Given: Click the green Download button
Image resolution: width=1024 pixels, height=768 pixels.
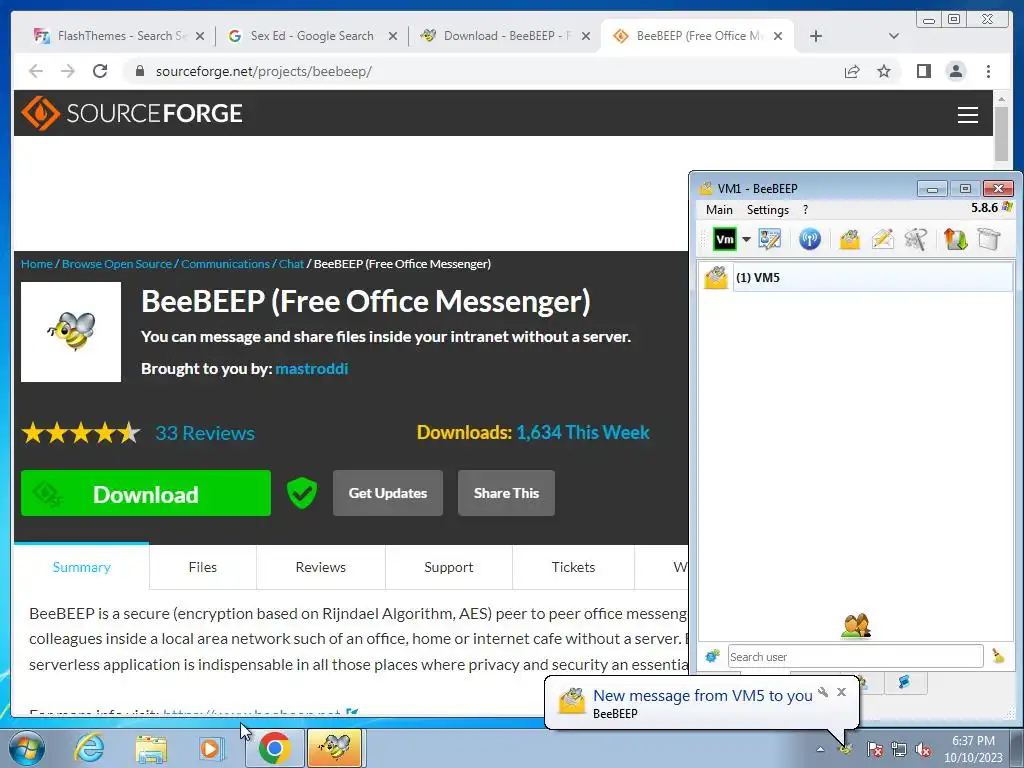Looking at the screenshot, I should point(146,493).
